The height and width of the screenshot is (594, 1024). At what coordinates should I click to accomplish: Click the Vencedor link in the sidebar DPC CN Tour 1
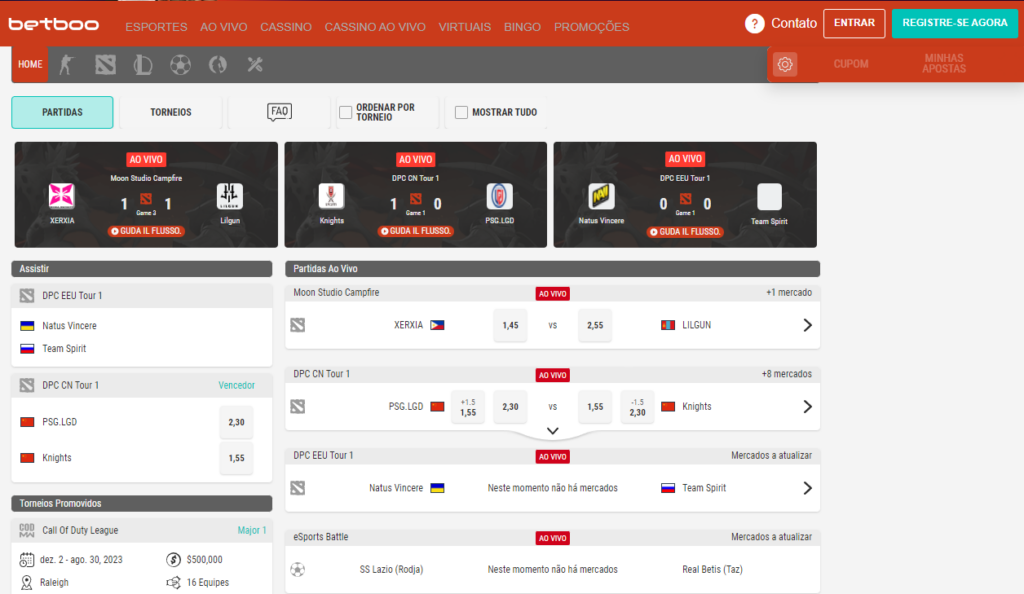(x=236, y=385)
